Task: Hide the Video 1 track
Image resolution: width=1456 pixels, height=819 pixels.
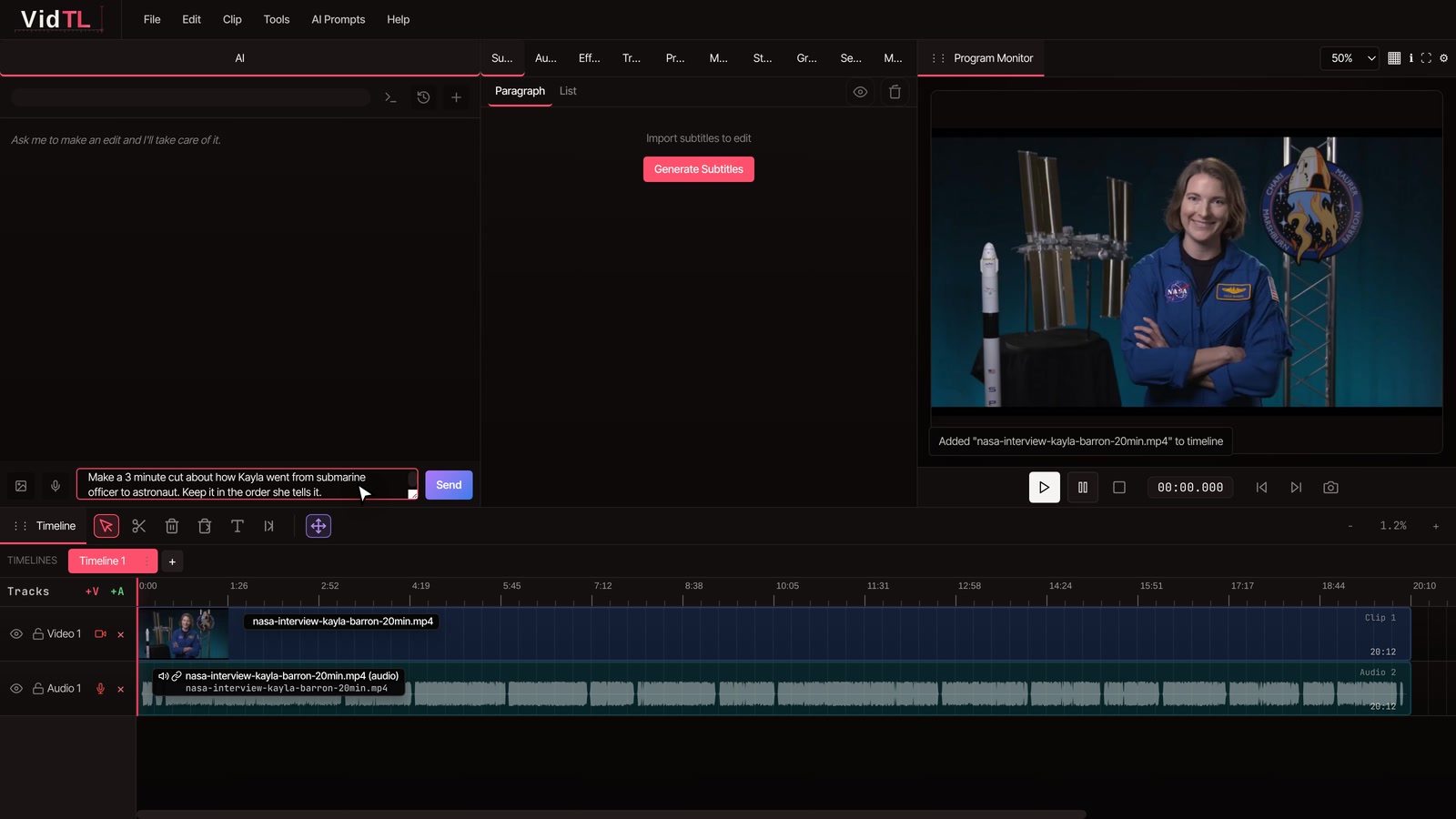Action: [x=16, y=634]
